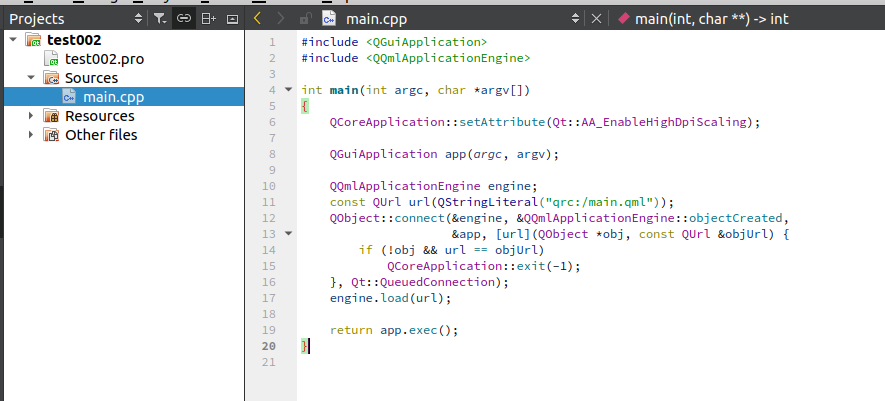The height and width of the screenshot is (401, 885).
Task: Expand the Resources folder
Action: click(31, 116)
